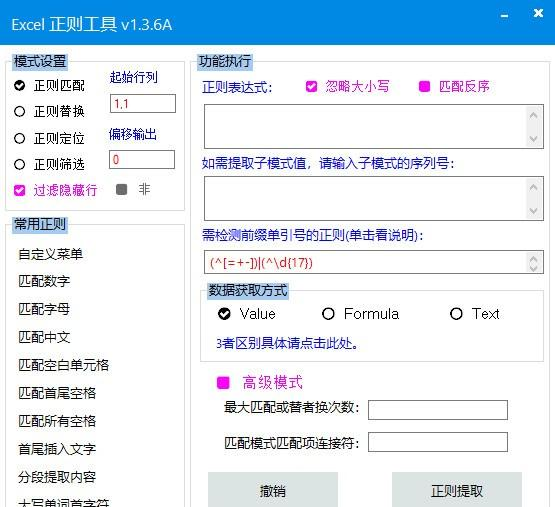This screenshot has height=507, width=555.
Task: Pick 首尾插入文字 from common regex list
Action: [57, 449]
